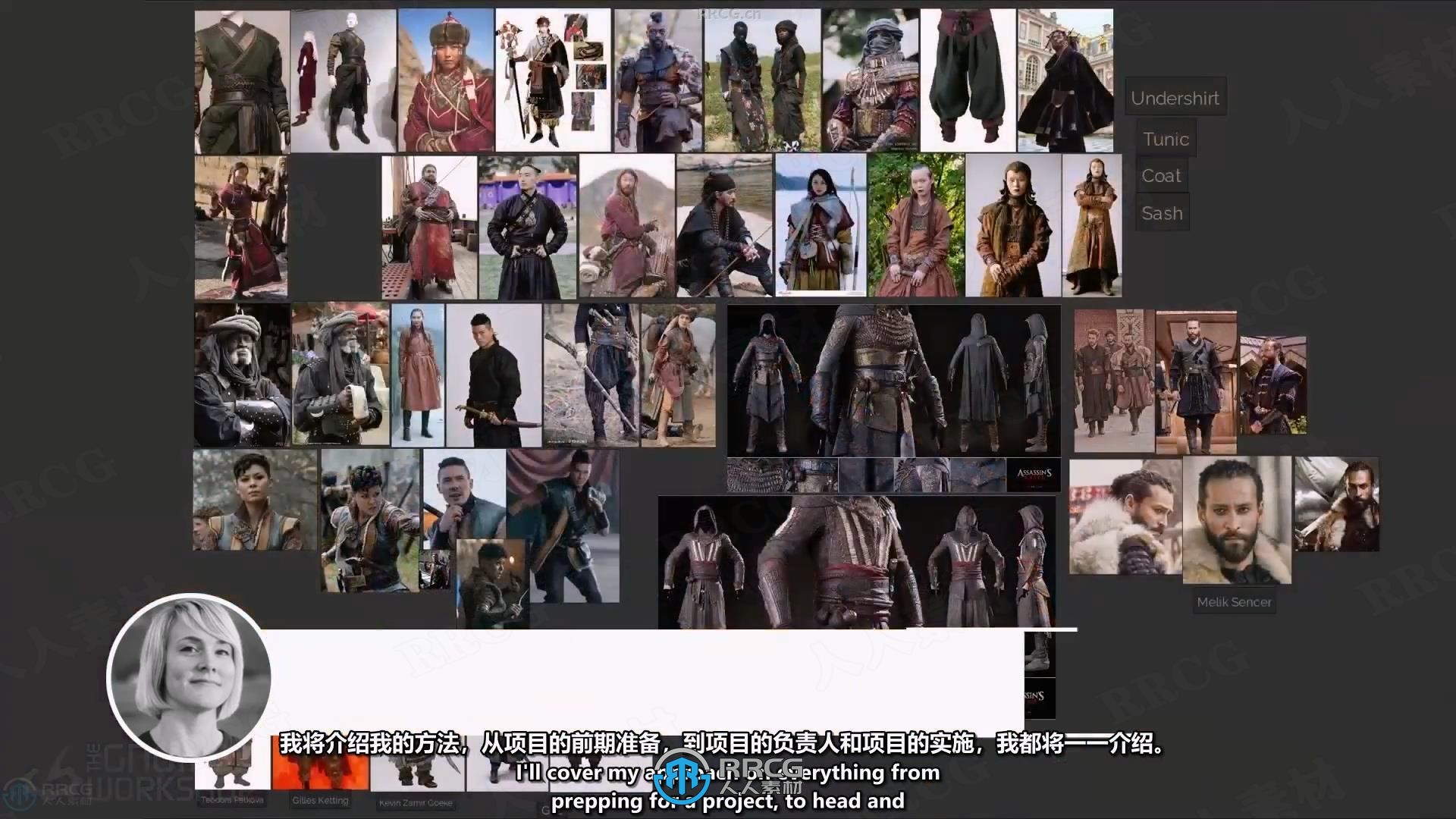Screen dimensions: 1456x819
Task: Select the upper Assassin's Creed costume sheet
Action: 893,381
